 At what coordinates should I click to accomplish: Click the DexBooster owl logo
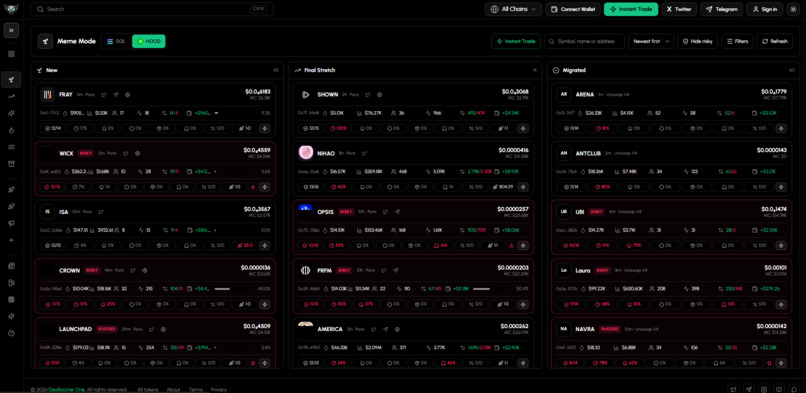coord(11,9)
